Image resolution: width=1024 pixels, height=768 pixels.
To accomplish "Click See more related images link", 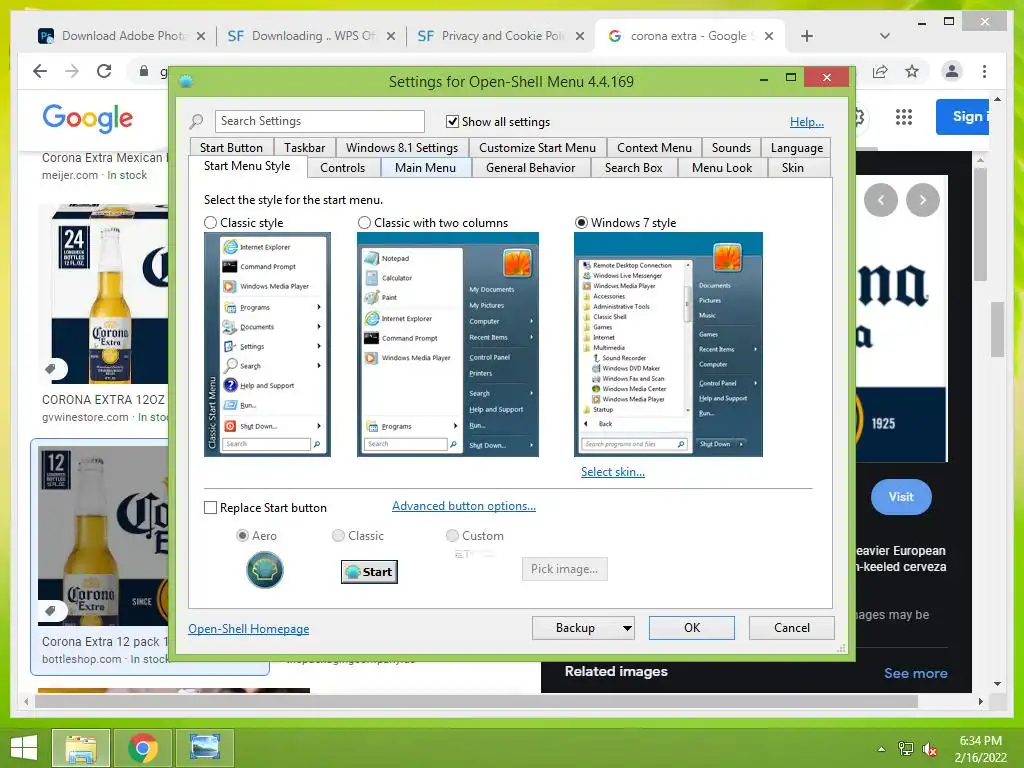I will 916,673.
